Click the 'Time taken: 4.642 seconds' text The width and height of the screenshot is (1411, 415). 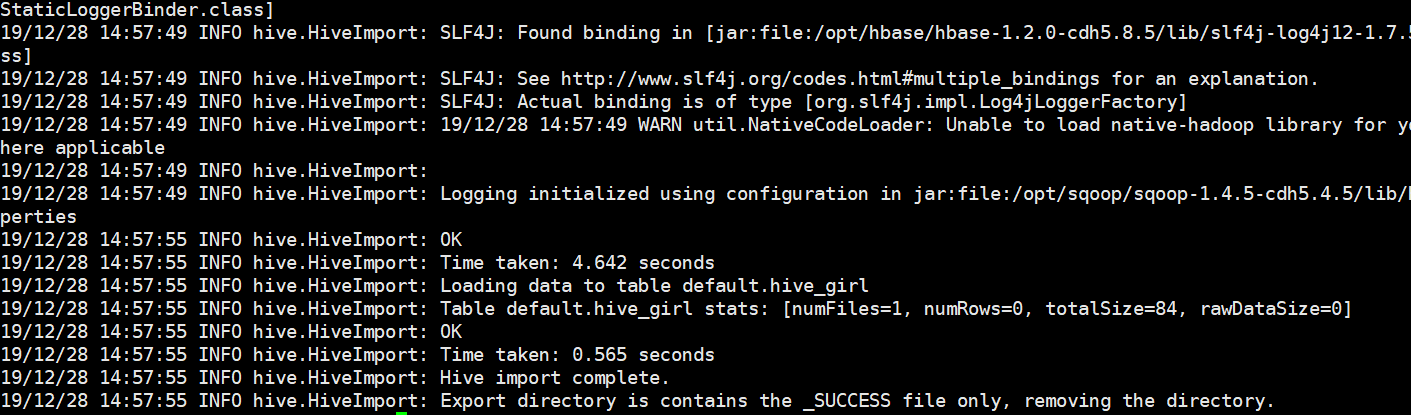(x=577, y=262)
